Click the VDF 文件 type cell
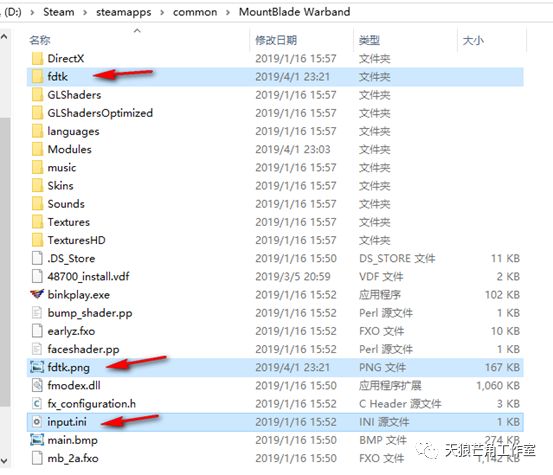Viewport: 553px width, 475px height. (381, 276)
